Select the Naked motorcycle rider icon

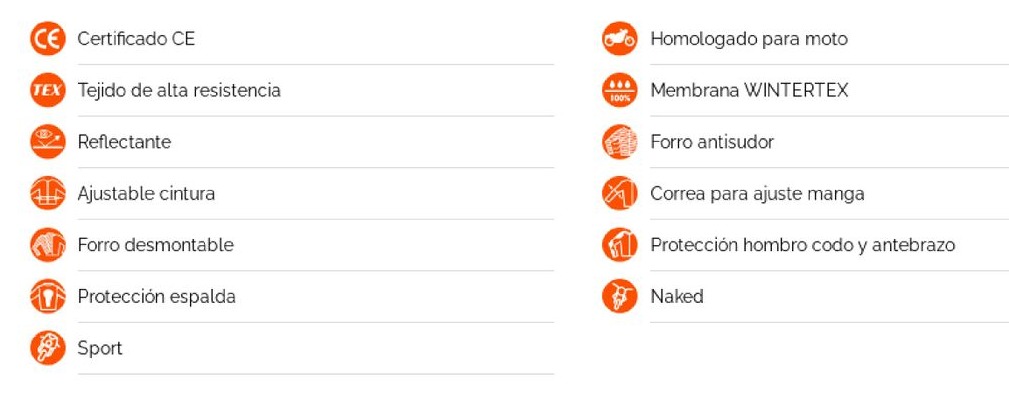620,296
